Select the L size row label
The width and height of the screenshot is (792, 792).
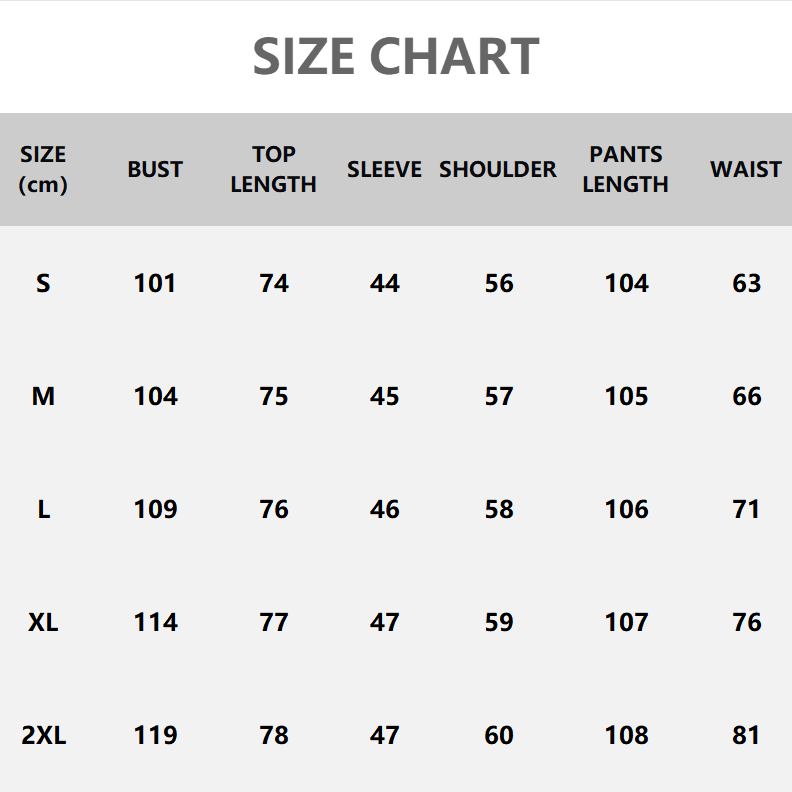pyautogui.click(x=43, y=509)
